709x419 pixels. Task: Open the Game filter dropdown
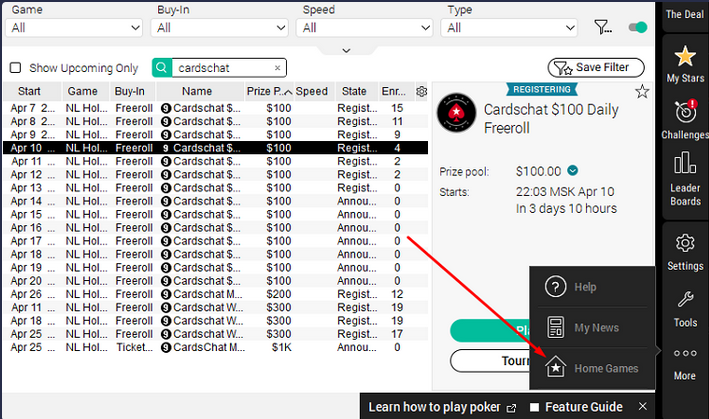(74, 28)
